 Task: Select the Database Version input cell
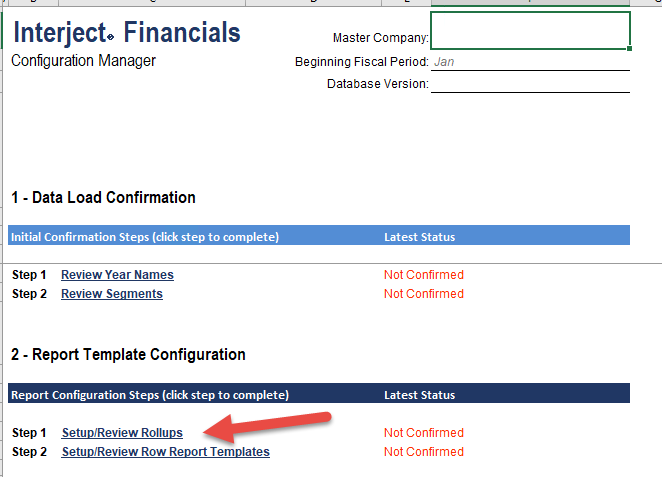(530, 84)
